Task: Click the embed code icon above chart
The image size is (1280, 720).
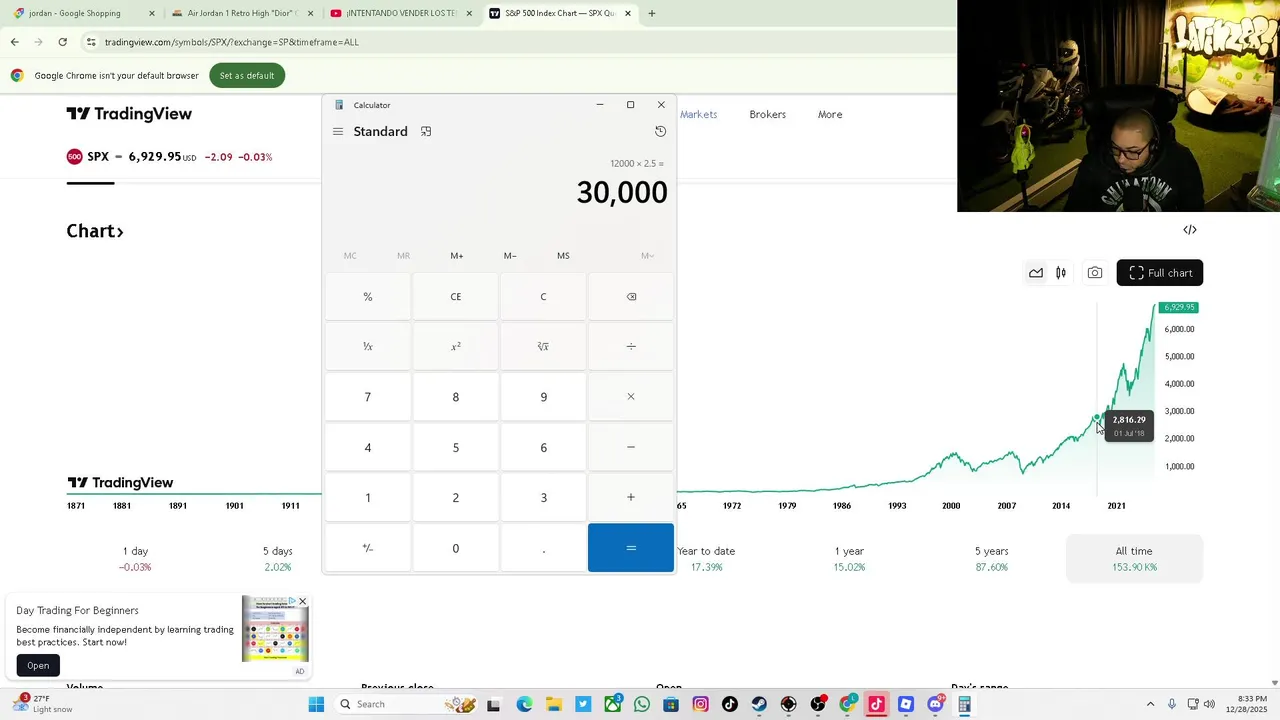Action: point(1190,230)
